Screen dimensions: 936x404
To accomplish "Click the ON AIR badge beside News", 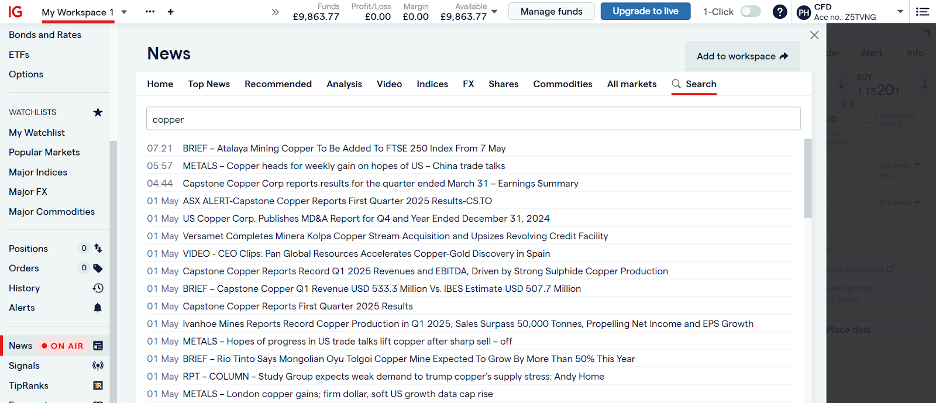I will click(x=62, y=346).
